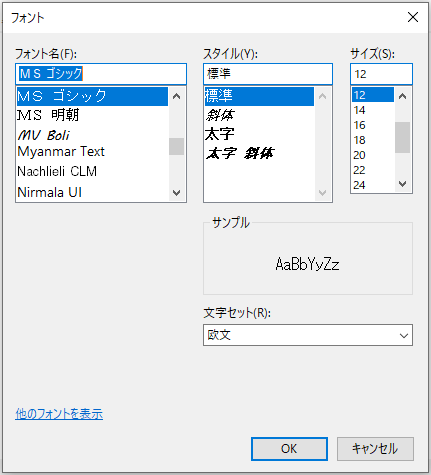Select size 12 in list
Screen dimensions: 431x475
(373, 95)
